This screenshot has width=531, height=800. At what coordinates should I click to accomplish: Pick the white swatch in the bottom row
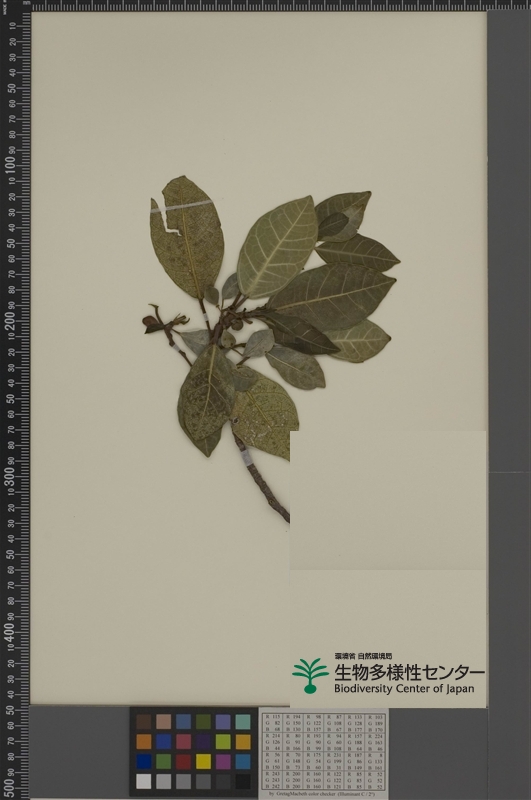point(144,781)
